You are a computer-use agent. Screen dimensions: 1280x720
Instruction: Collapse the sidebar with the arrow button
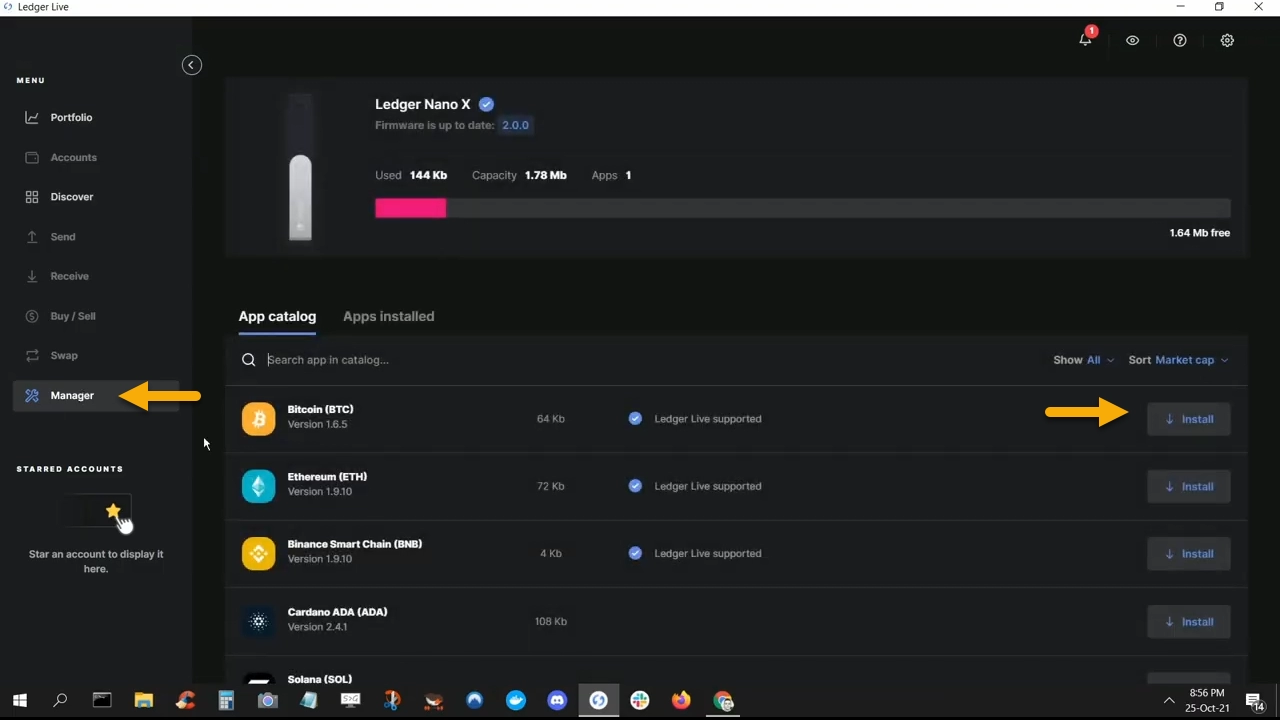[x=192, y=65]
